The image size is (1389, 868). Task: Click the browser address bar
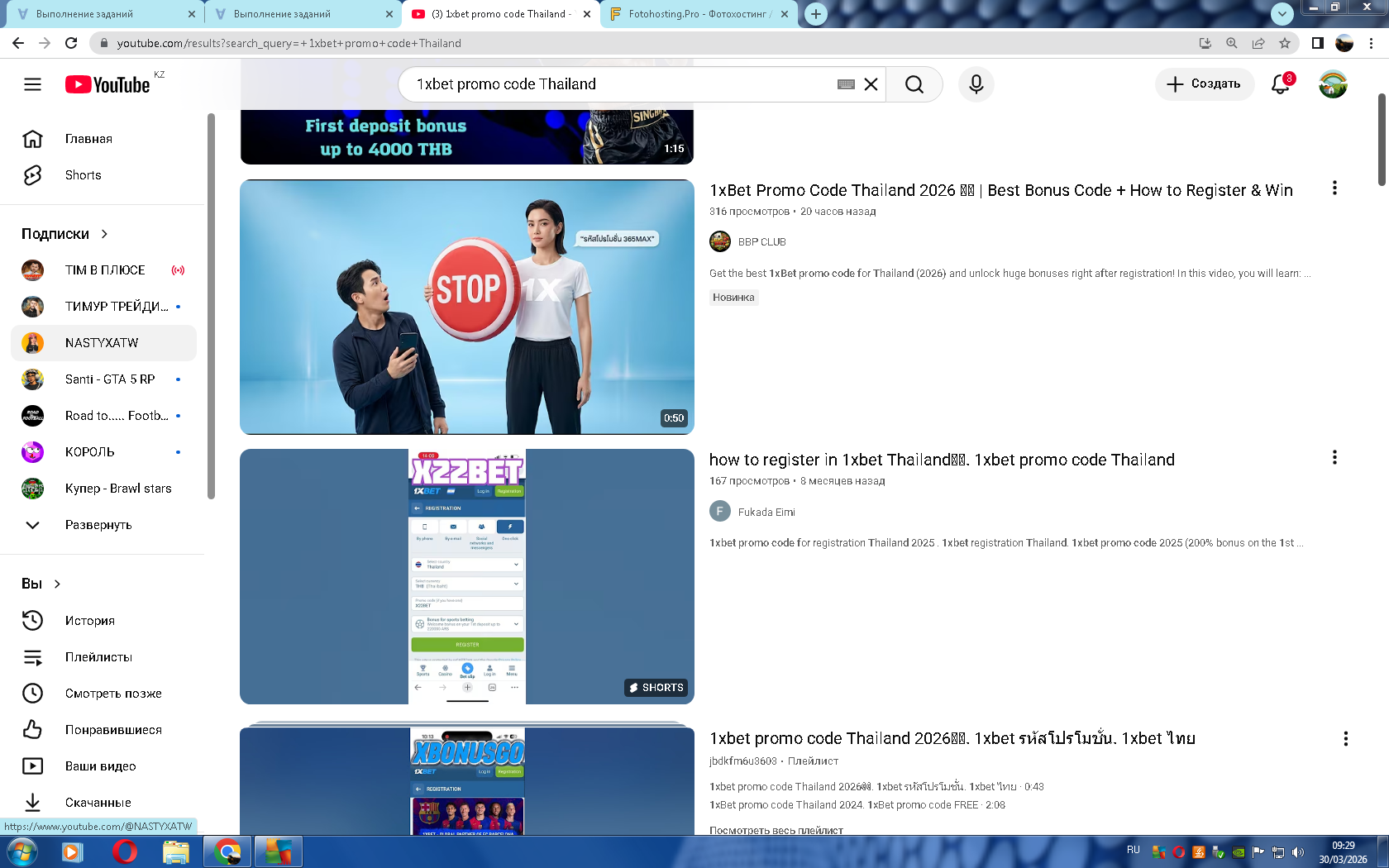click(x=645, y=43)
